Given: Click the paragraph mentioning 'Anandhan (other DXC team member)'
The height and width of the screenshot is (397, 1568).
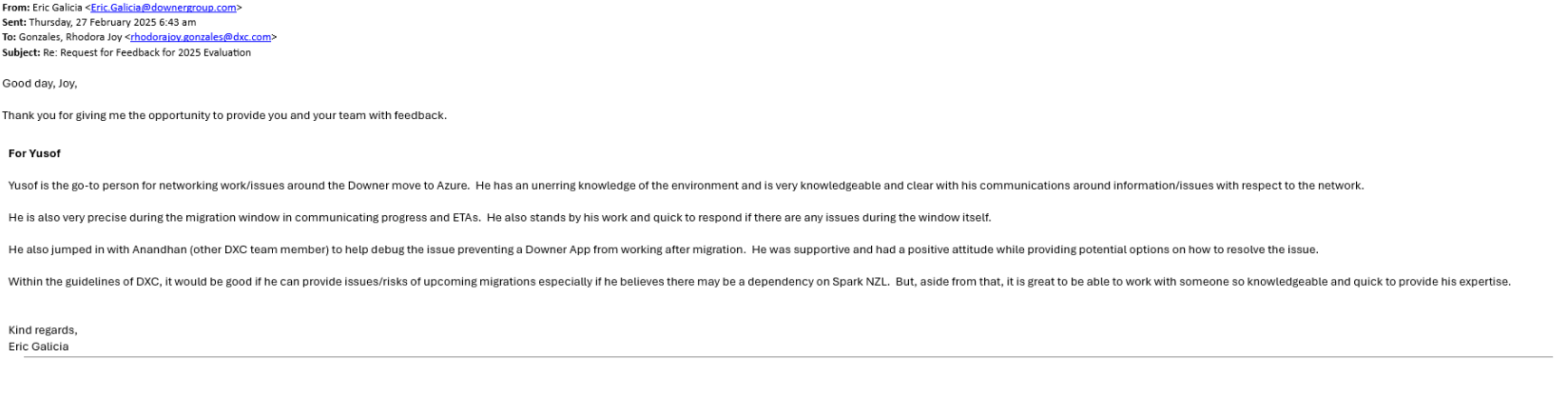Looking at the screenshot, I should (x=664, y=249).
